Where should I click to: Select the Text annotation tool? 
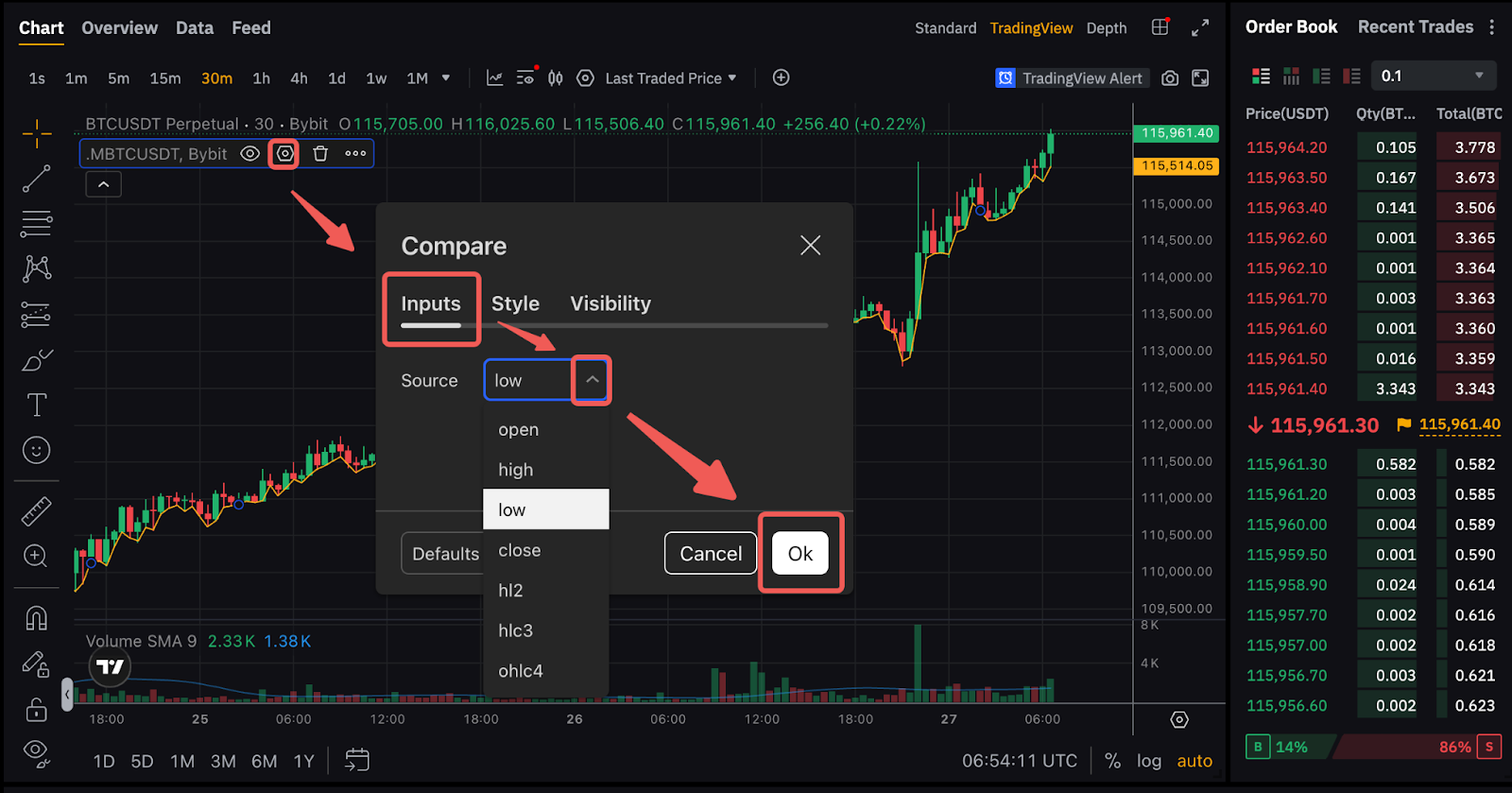(36, 405)
